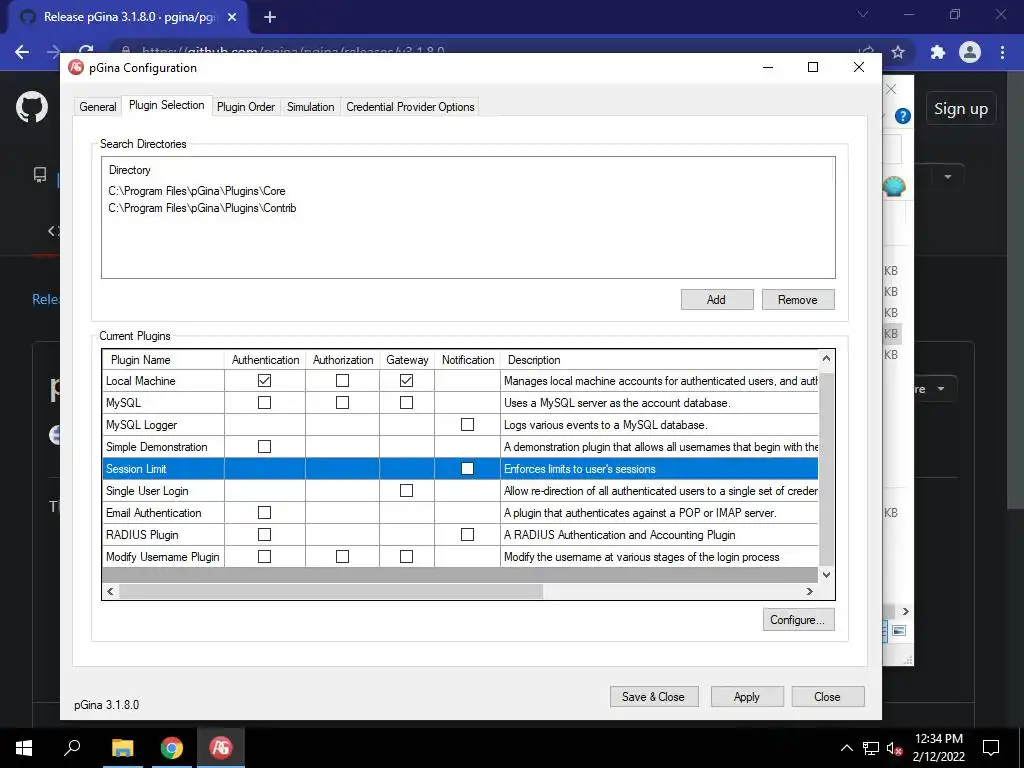Show hidden tray icons chevron

pyautogui.click(x=846, y=748)
